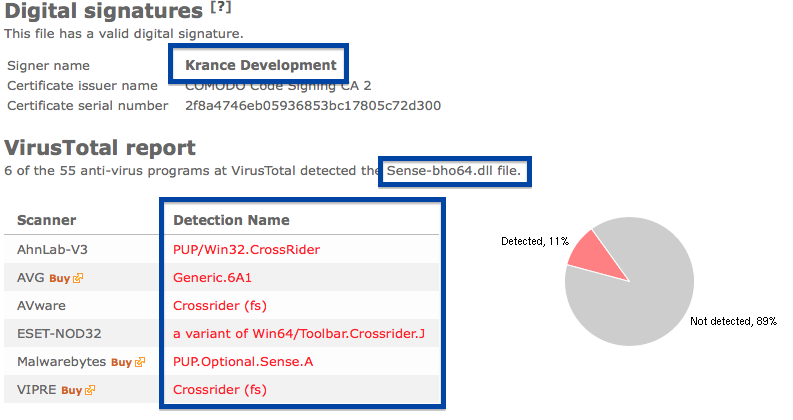
Task: Click the Detected, 11% chart label
Action: (535, 241)
